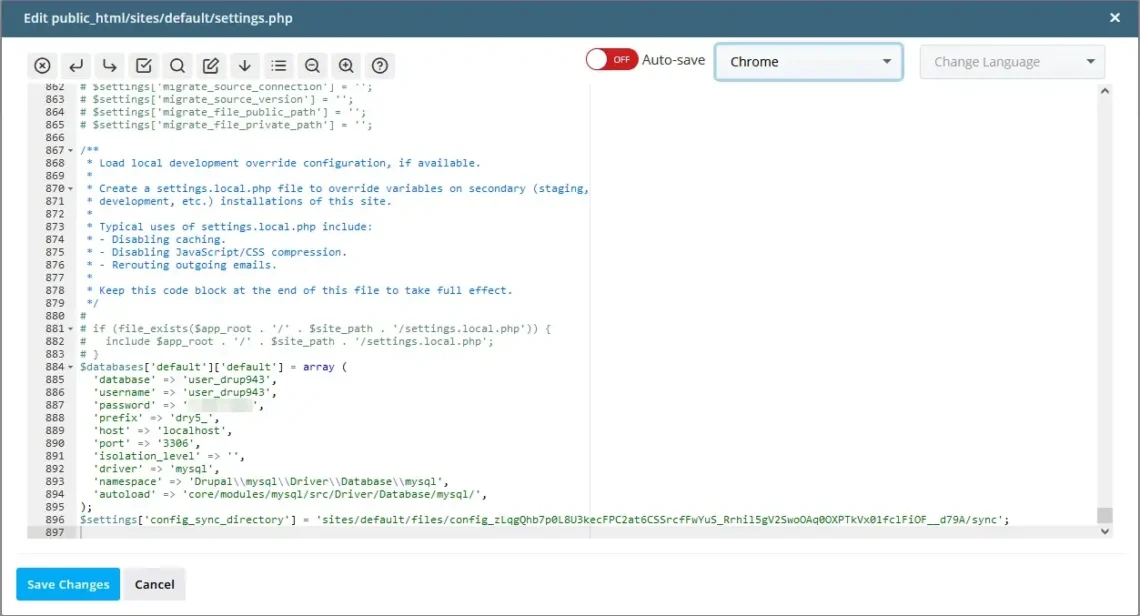Screen dimensions: 1140x616
Task: Cancel editing with the Cancel button
Action: point(154,584)
